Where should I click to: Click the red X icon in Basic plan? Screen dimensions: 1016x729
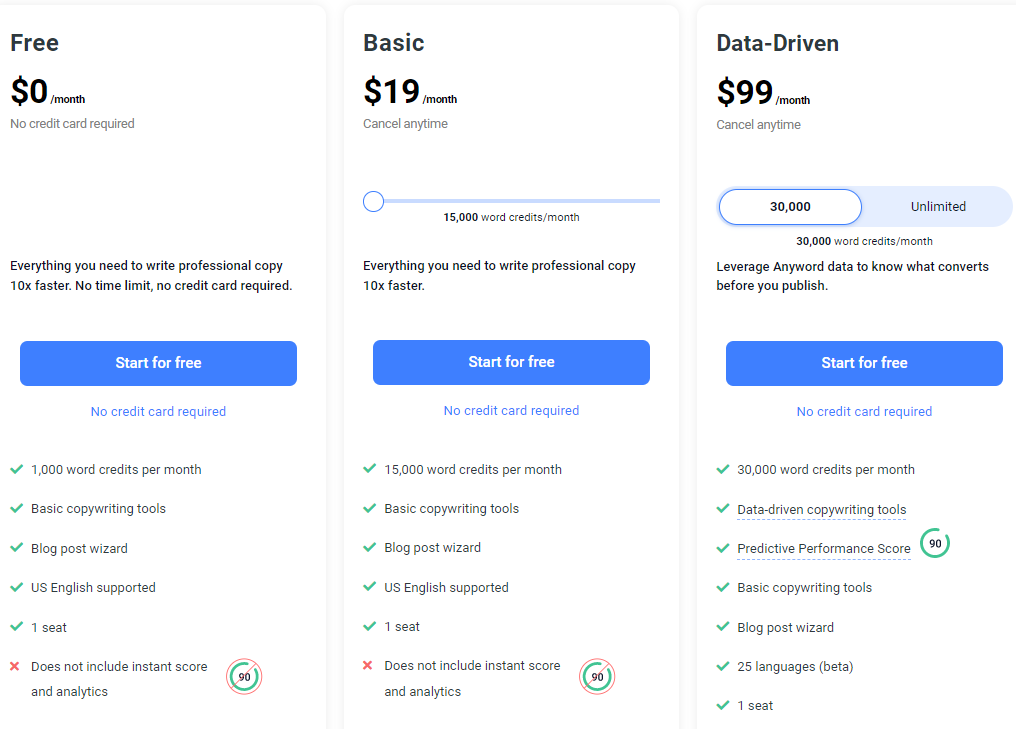click(x=367, y=665)
